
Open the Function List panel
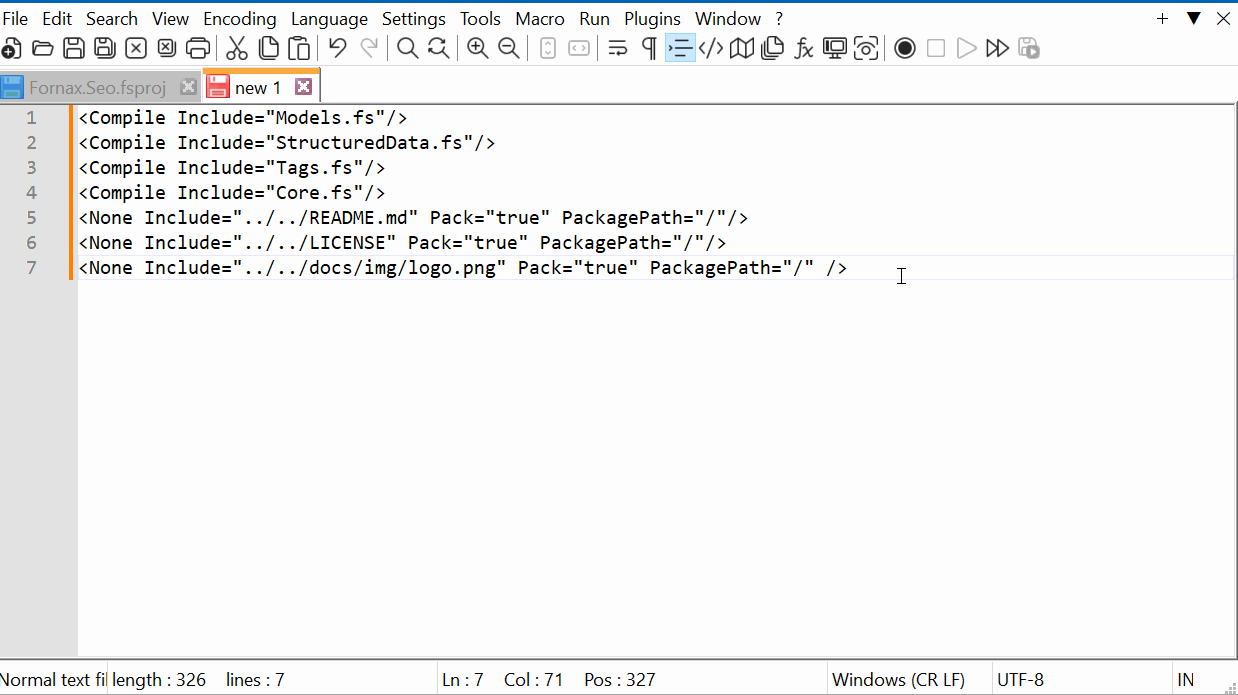804,47
